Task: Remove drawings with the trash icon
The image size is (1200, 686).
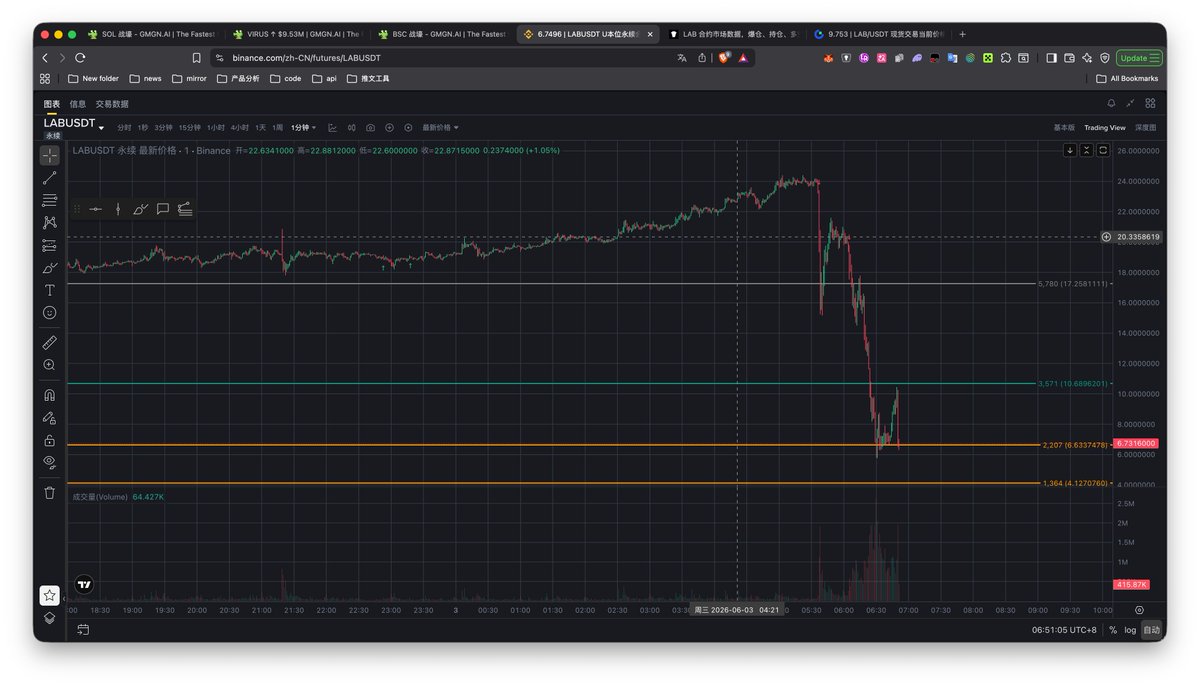Action: pos(49,492)
